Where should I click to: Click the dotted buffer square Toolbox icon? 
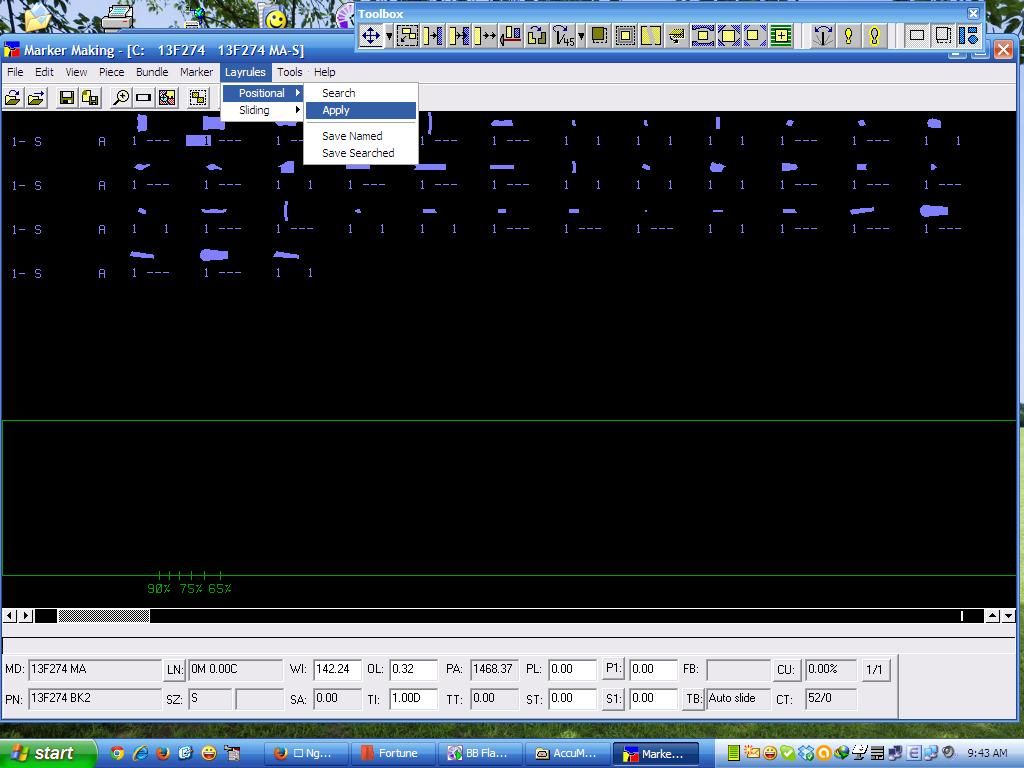click(x=625, y=35)
